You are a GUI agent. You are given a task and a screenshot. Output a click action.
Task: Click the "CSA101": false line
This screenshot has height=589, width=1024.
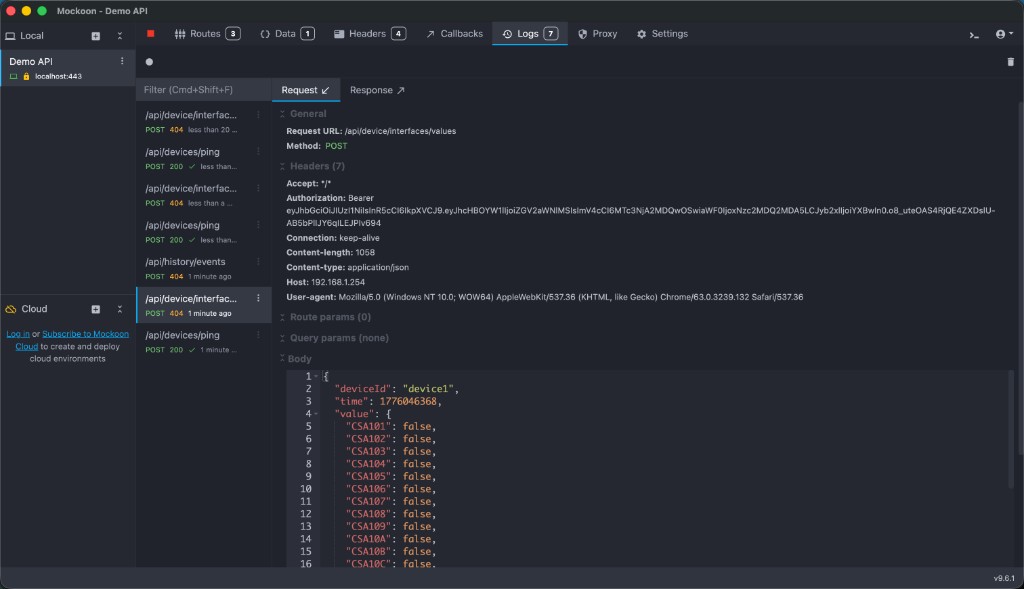coord(391,426)
